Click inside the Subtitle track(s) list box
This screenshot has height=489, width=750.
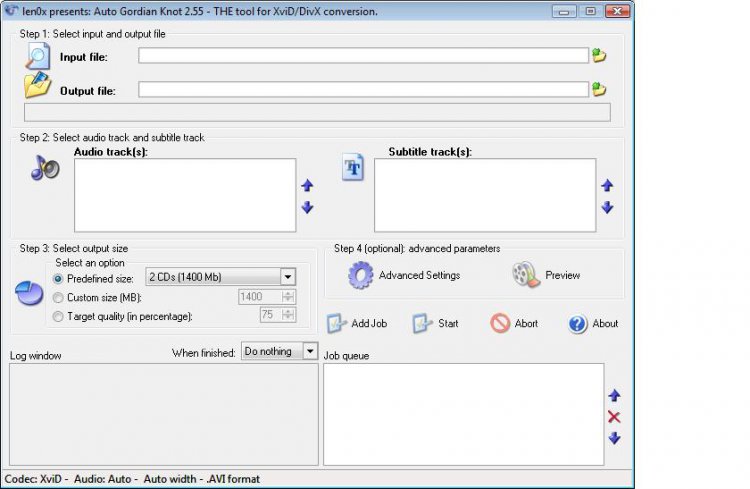click(485, 195)
